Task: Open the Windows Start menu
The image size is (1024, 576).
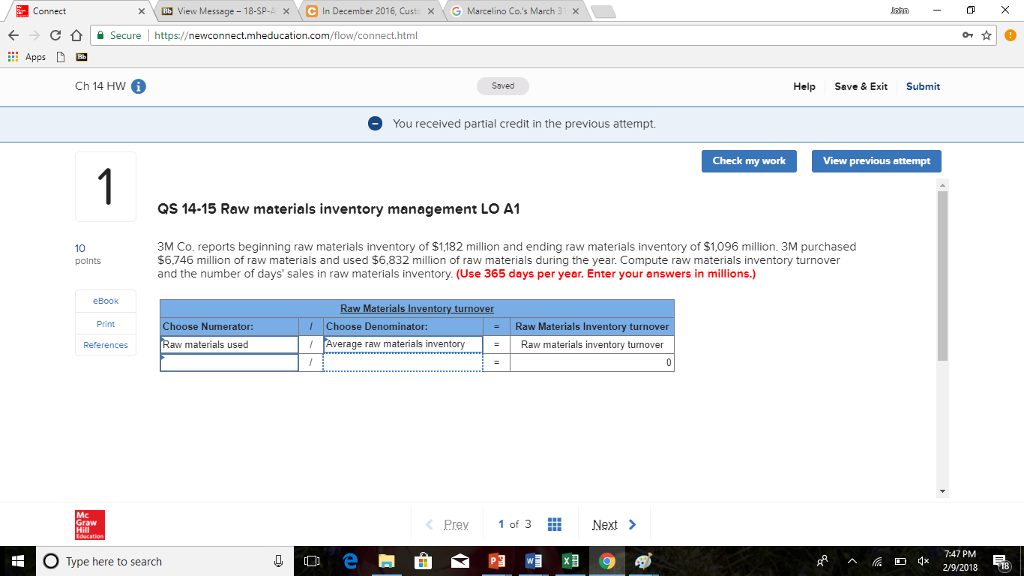Action: click(x=18, y=561)
